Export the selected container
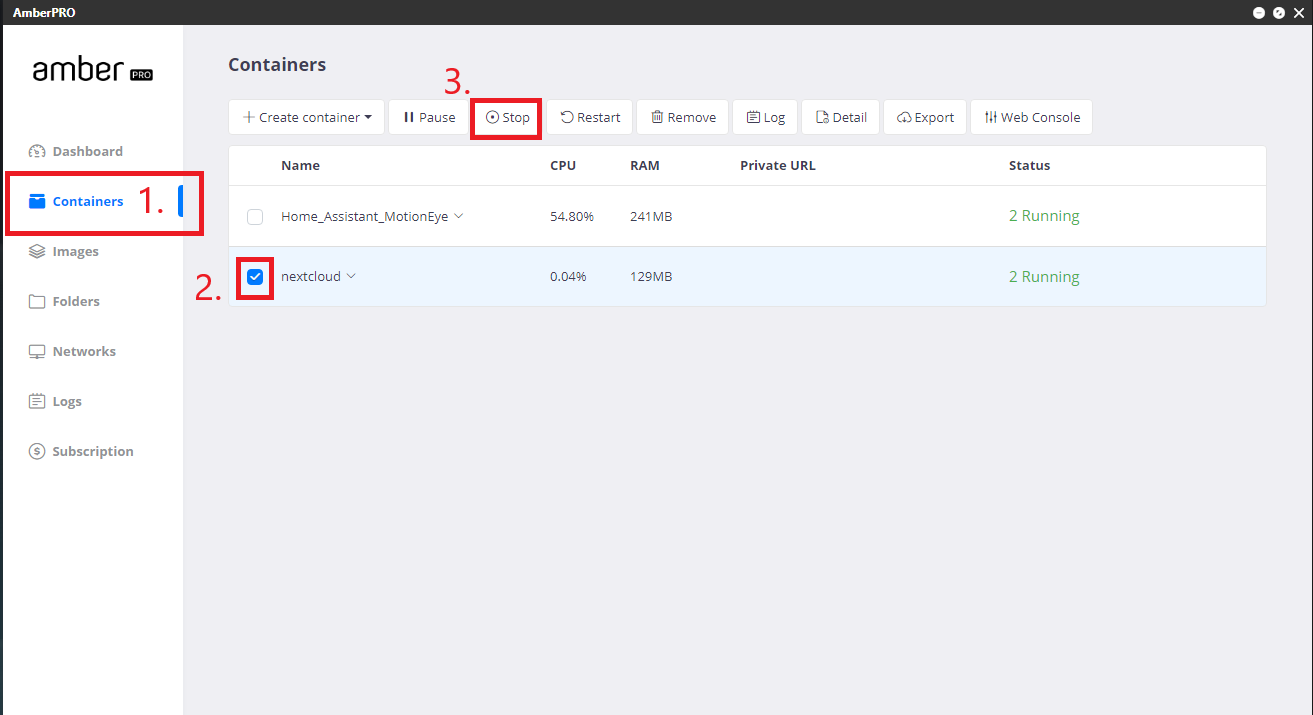 (925, 117)
